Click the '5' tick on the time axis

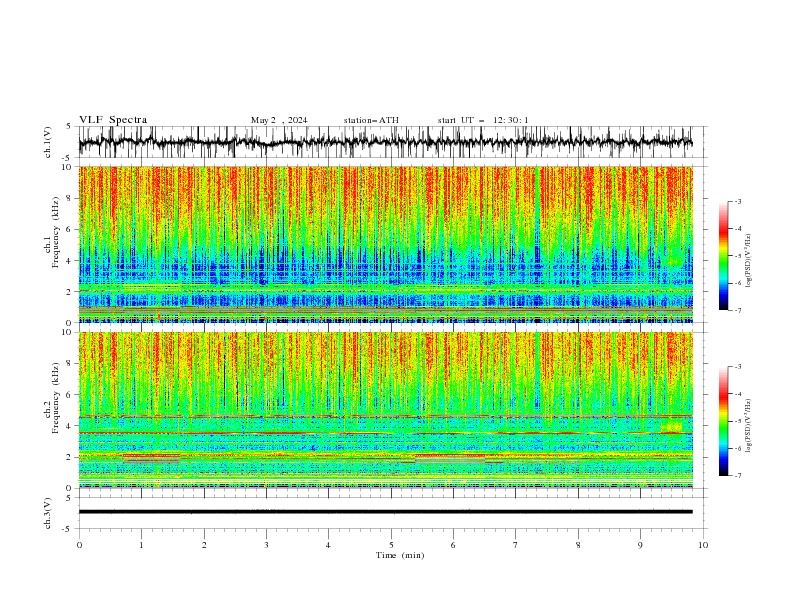tap(391, 545)
